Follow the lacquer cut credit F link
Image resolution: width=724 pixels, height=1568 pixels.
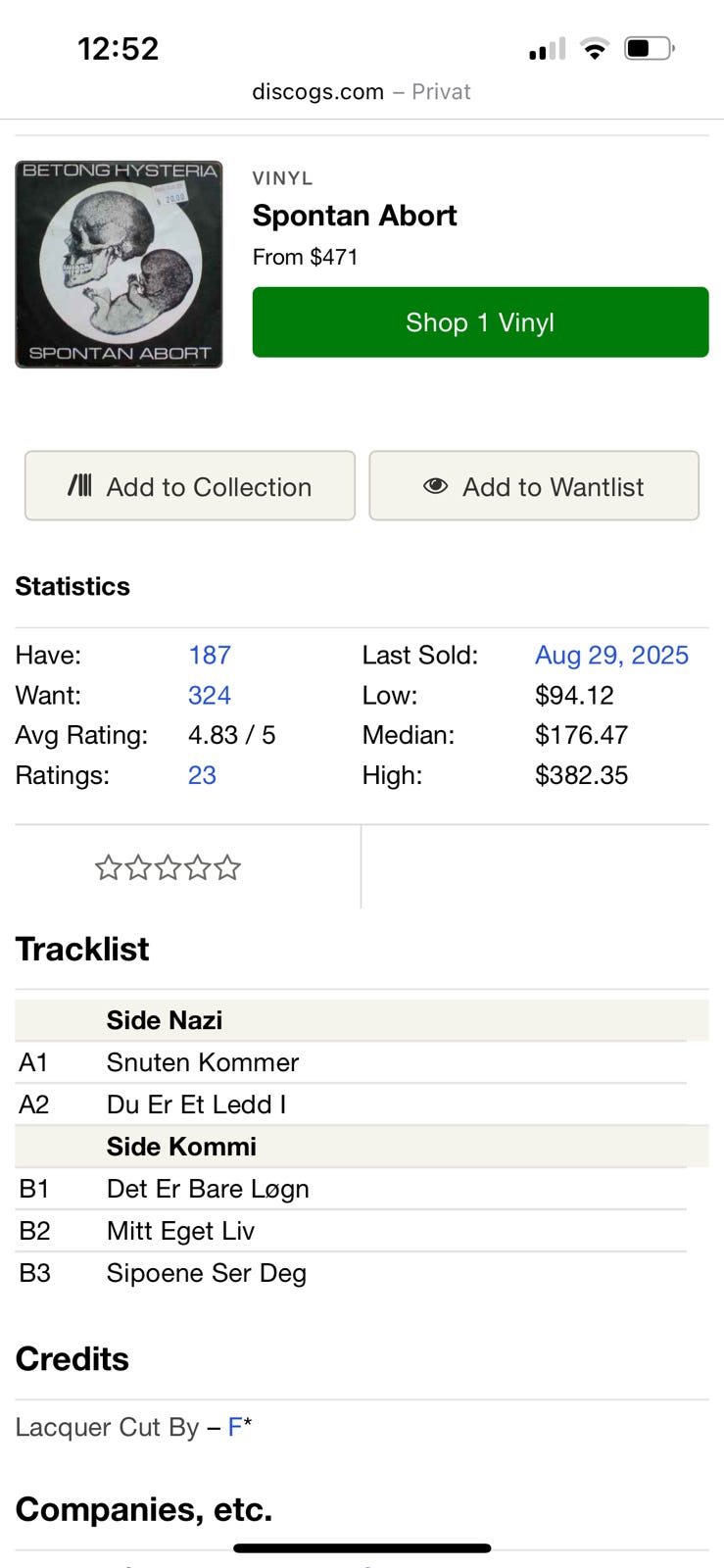[235, 1427]
